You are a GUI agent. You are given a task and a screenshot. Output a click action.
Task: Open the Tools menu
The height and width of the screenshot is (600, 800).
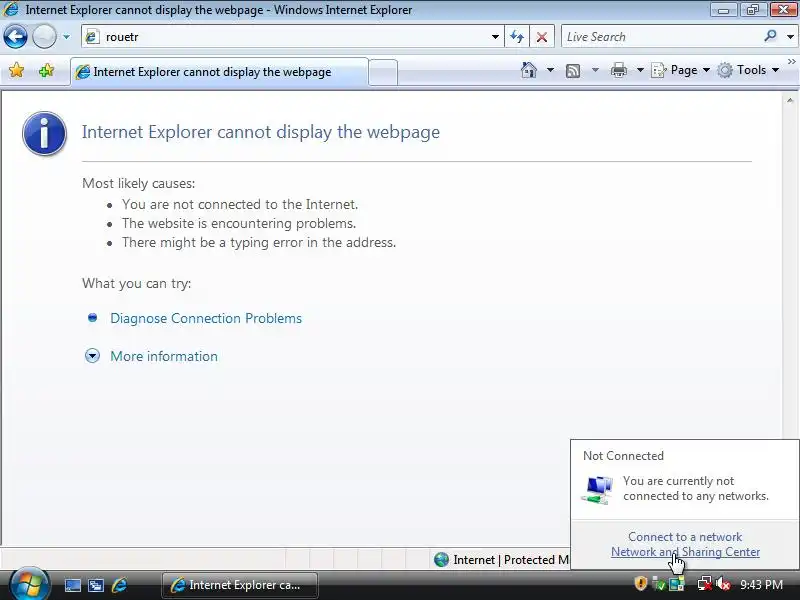coord(748,70)
